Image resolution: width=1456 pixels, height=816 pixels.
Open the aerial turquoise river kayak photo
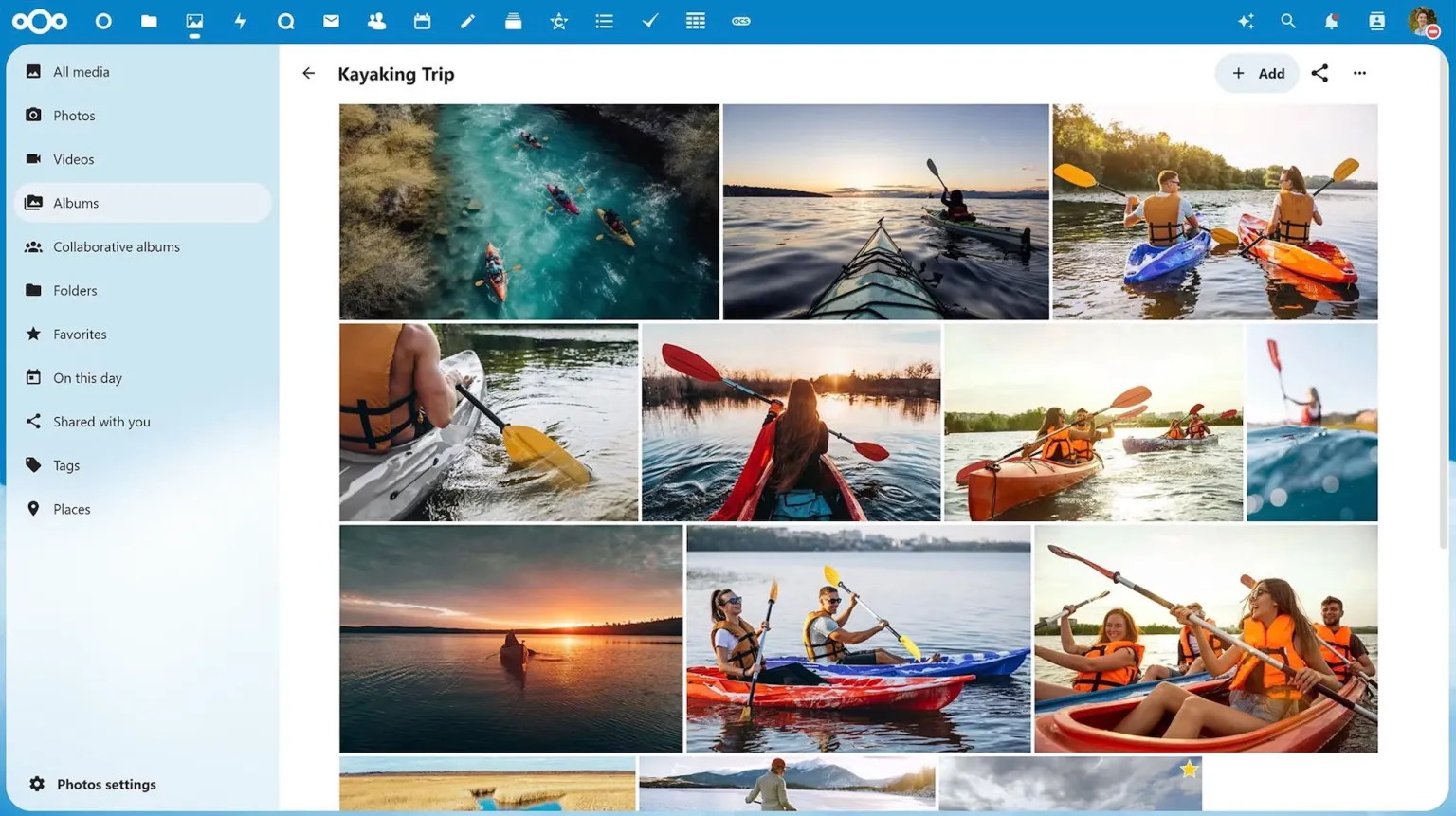point(528,211)
